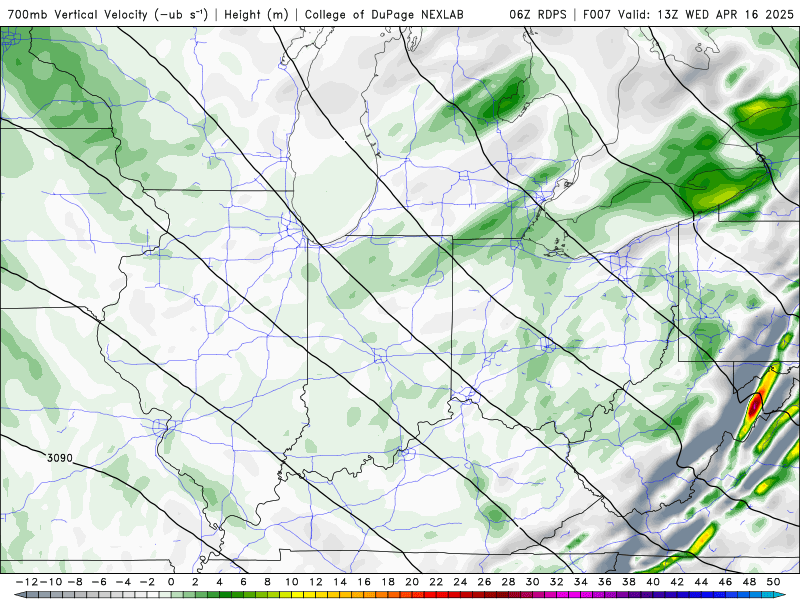This screenshot has height=600, width=800.
Task: Click the "-4" color scale label
Action: tap(123, 582)
